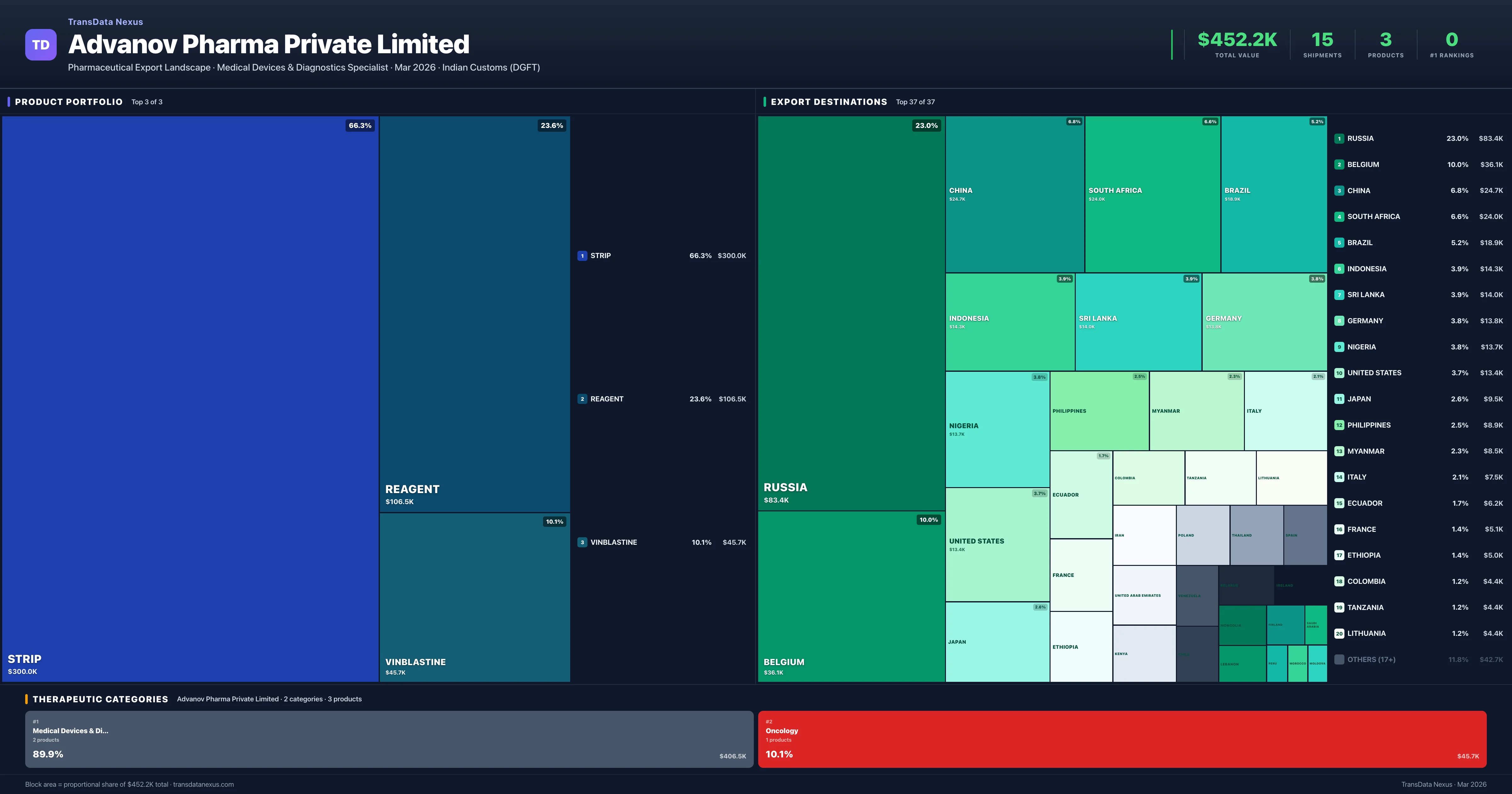Click the gray OTHERS (17+) legend swatch
This screenshot has width=1512, height=794.
coord(1339,659)
